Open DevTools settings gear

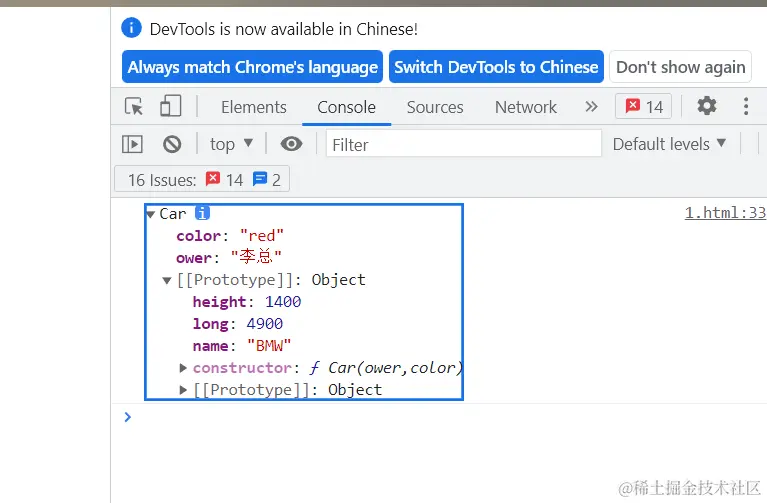click(x=707, y=106)
